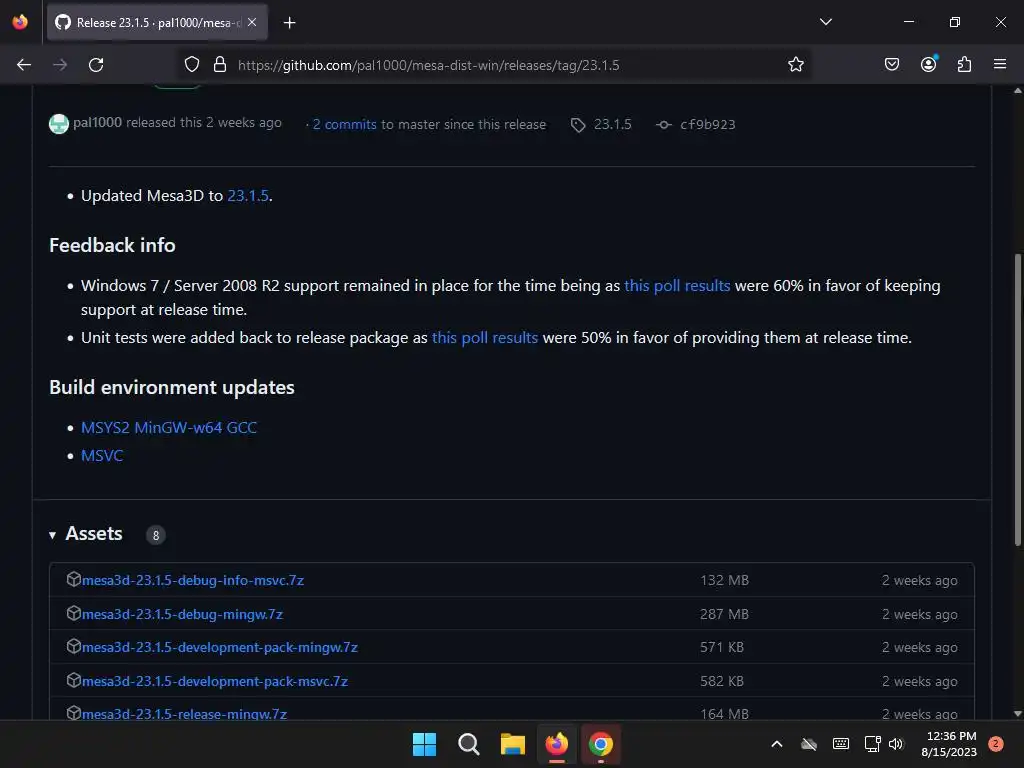Screen dimensions: 1024x768
Task: Open the 23.1.5 tag link
Action: 601,124
